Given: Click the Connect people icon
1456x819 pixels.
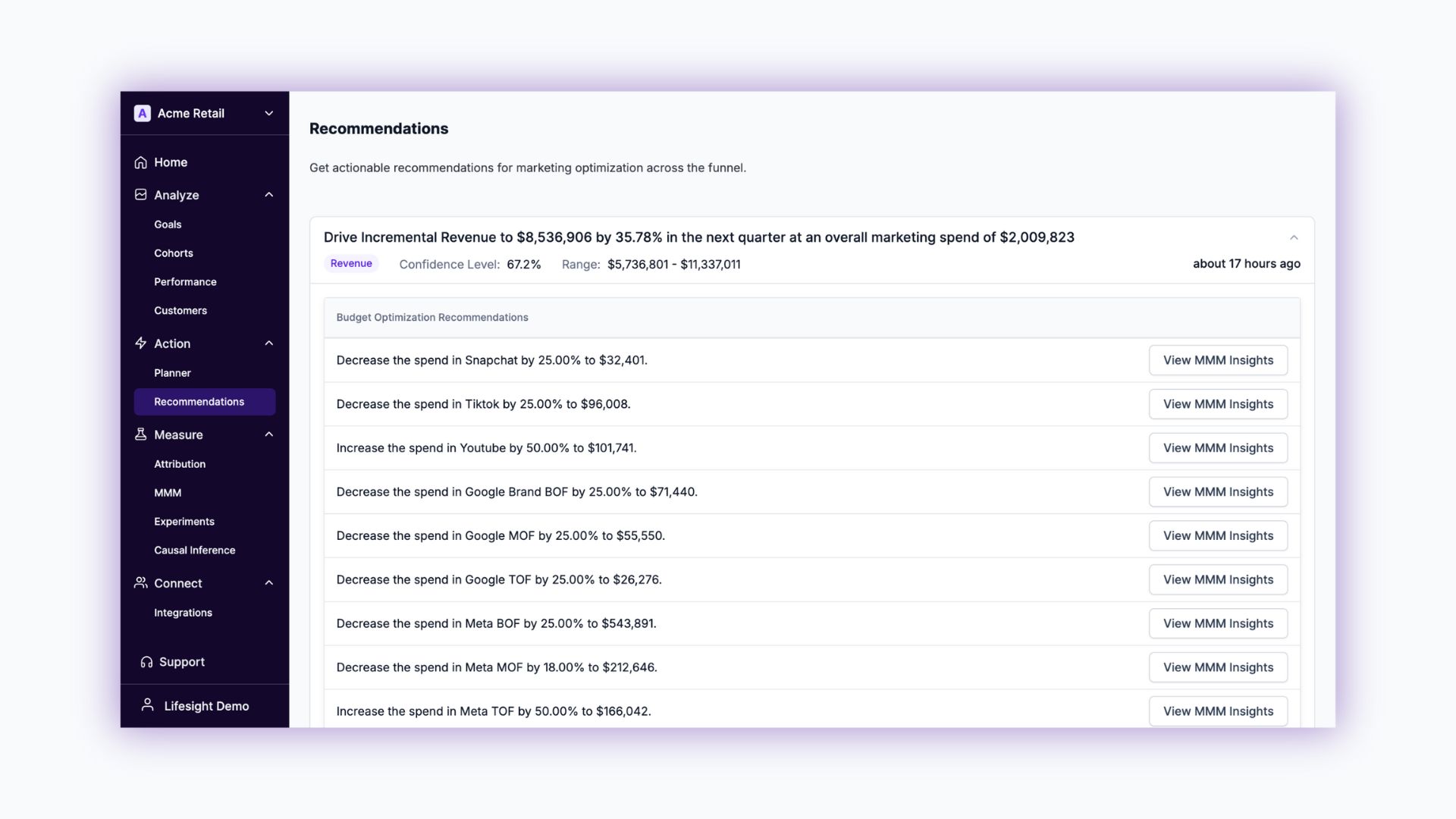Looking at the screenshot, I should [140, 583].
